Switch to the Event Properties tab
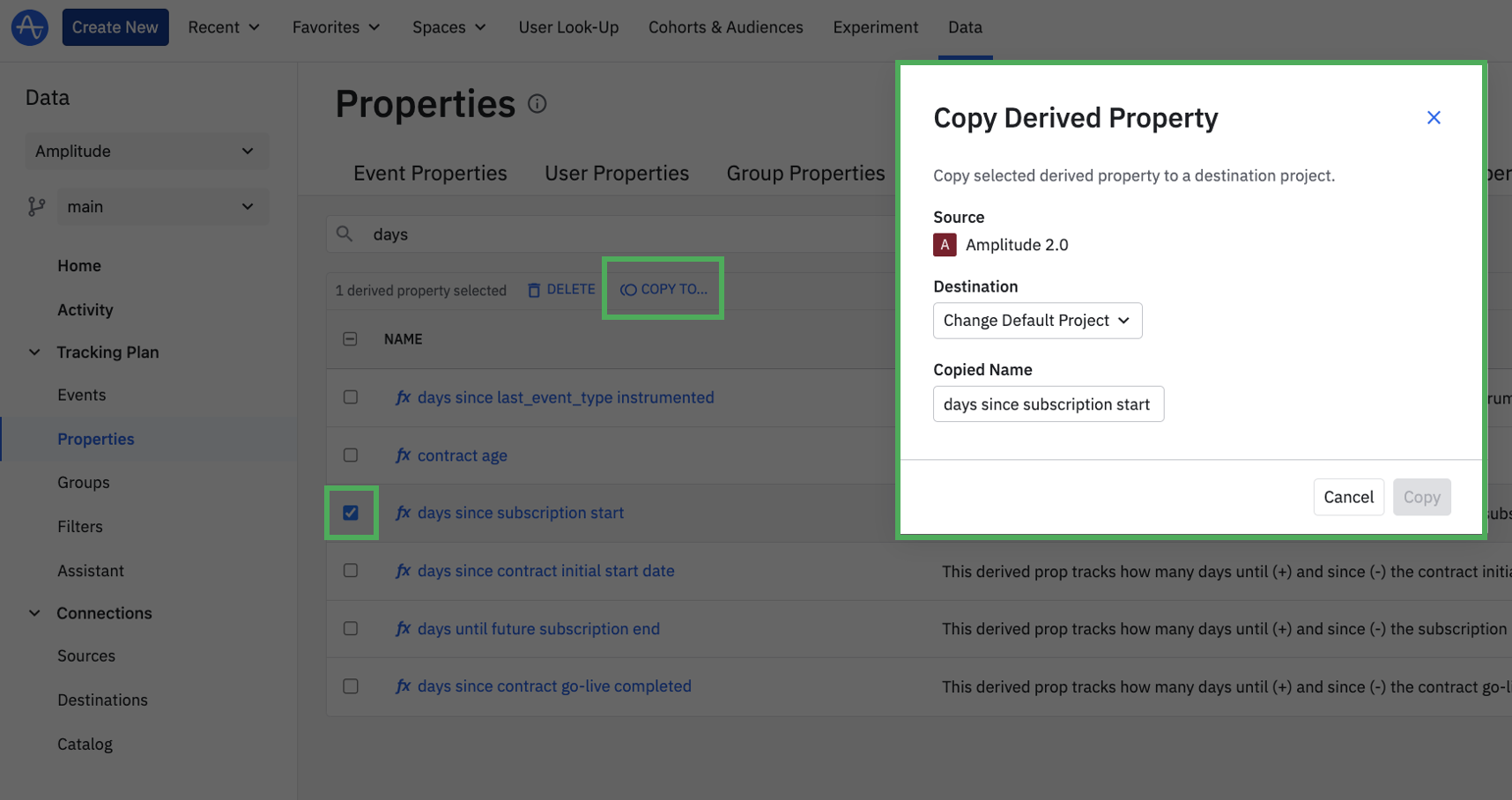Viewport: 1512px width, 800px height. click(x=430, y=174)
